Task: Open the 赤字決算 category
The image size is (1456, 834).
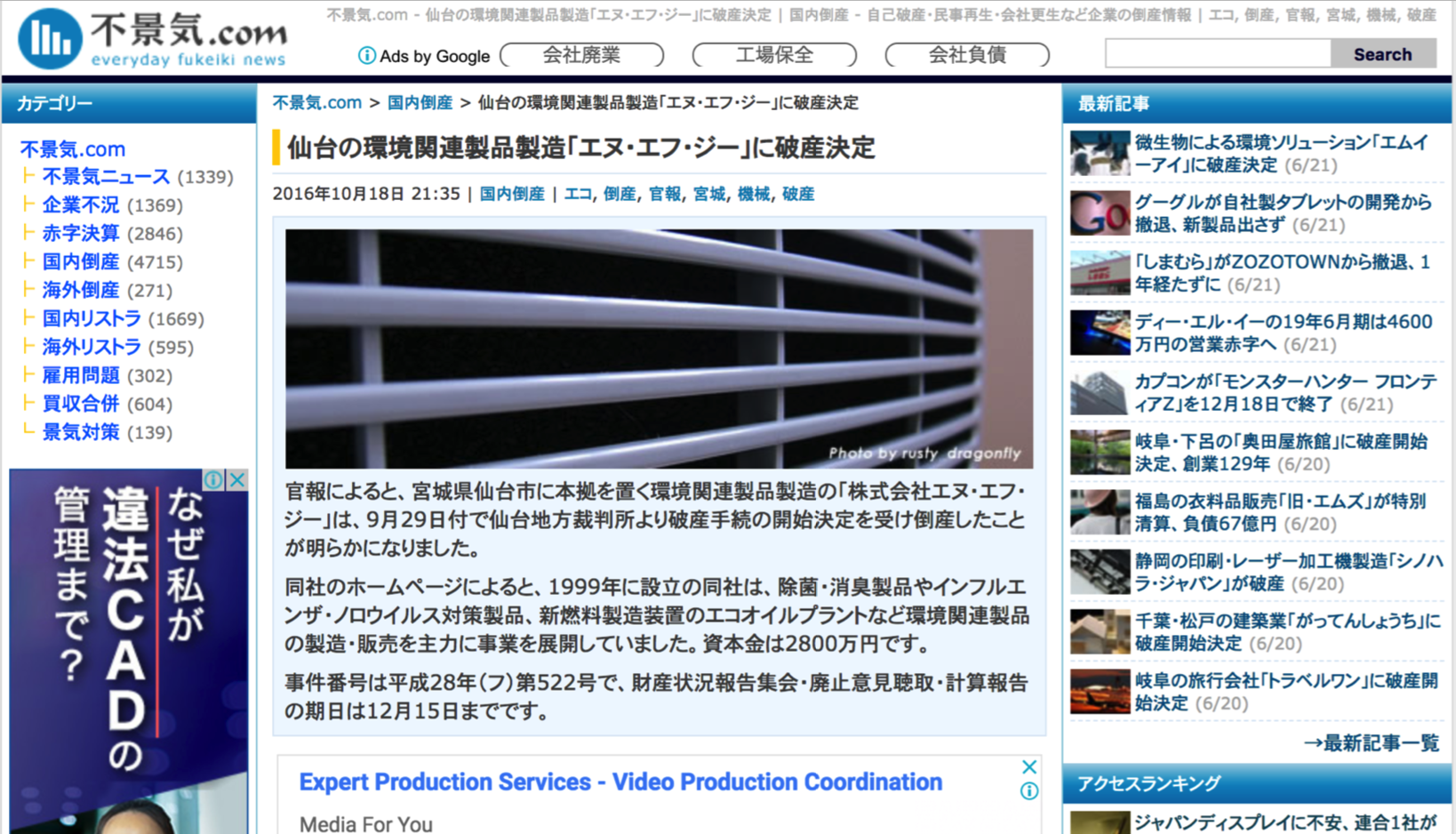Action: point(81,234)
